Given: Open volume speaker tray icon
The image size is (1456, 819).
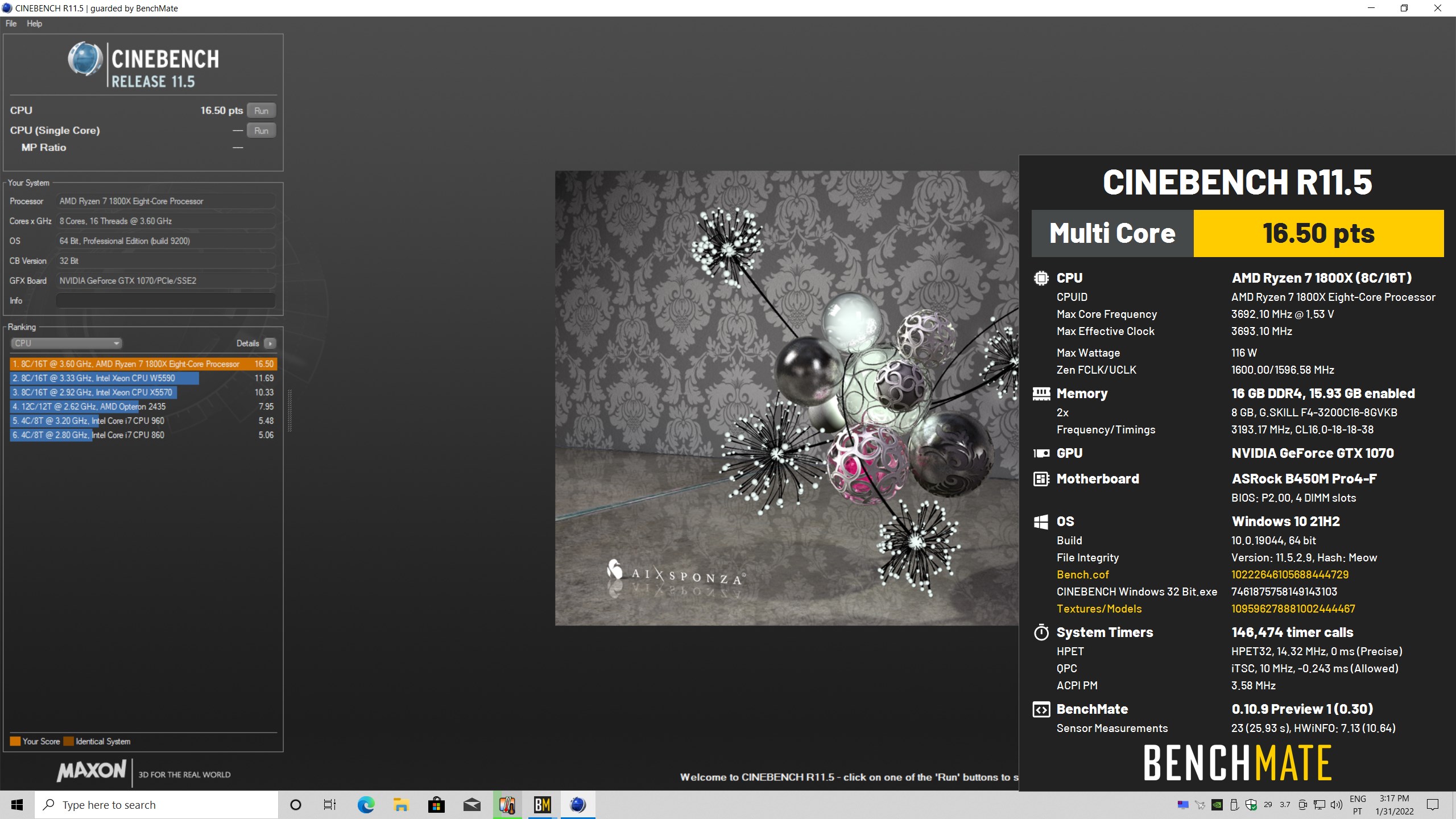Looking at the screenshot, I should [x=1337, y=805].
